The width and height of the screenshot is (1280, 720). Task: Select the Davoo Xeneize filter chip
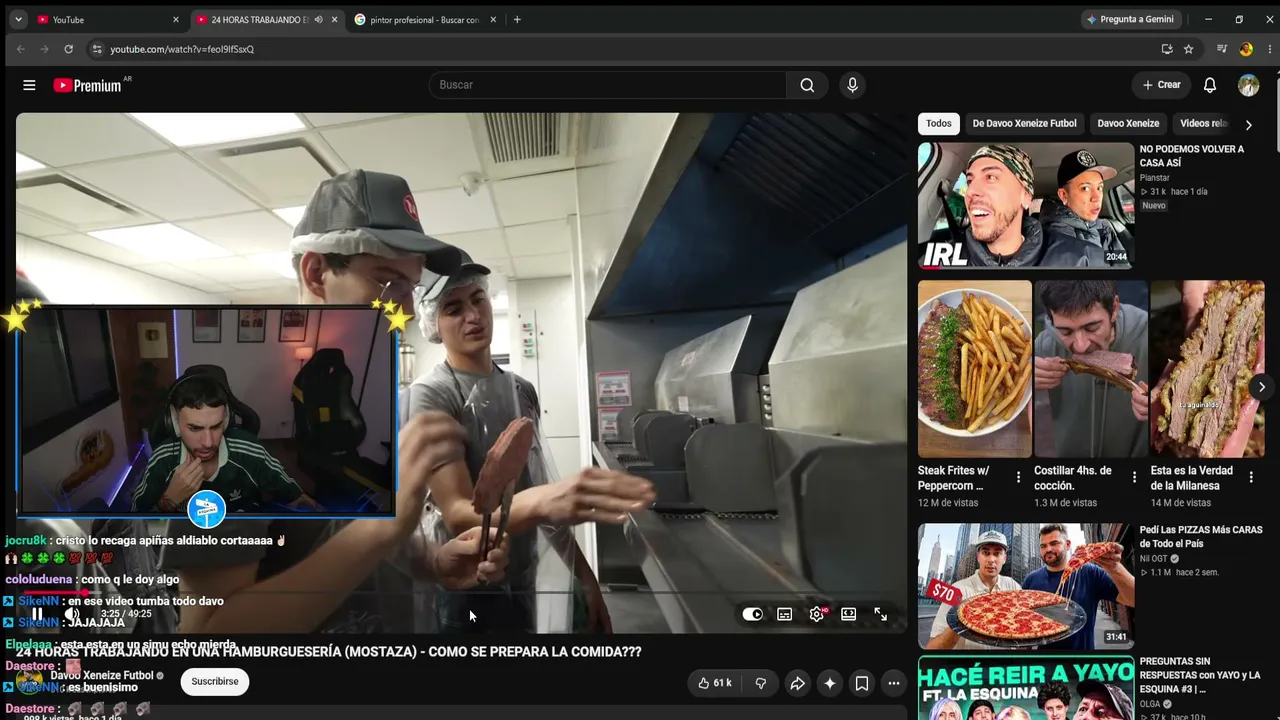coord(1128,124)
